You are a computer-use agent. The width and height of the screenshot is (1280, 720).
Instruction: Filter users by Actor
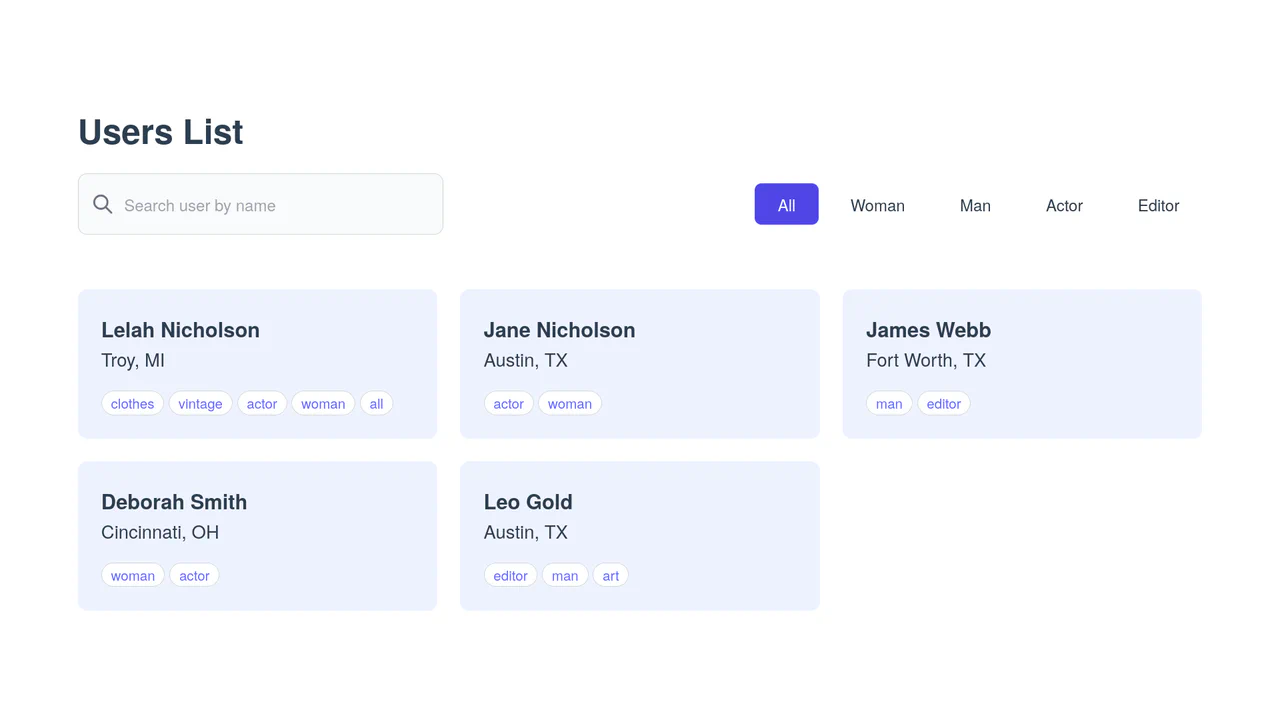coord(1064,204)
